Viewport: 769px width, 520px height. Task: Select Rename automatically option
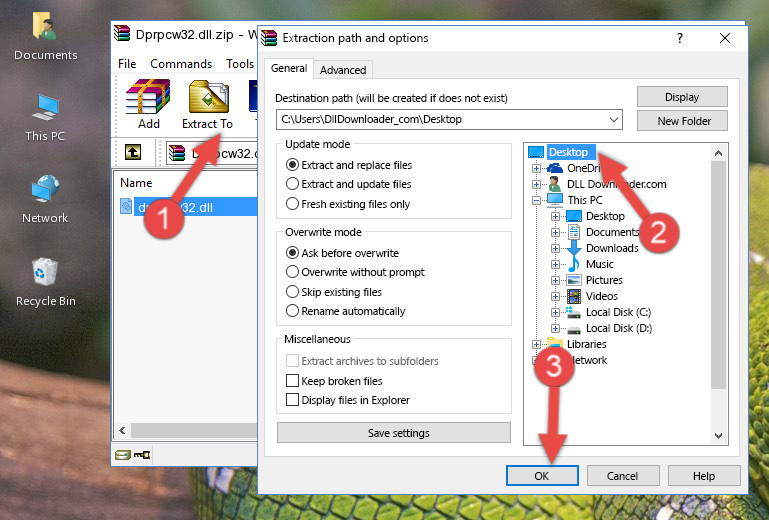[345, 311]
